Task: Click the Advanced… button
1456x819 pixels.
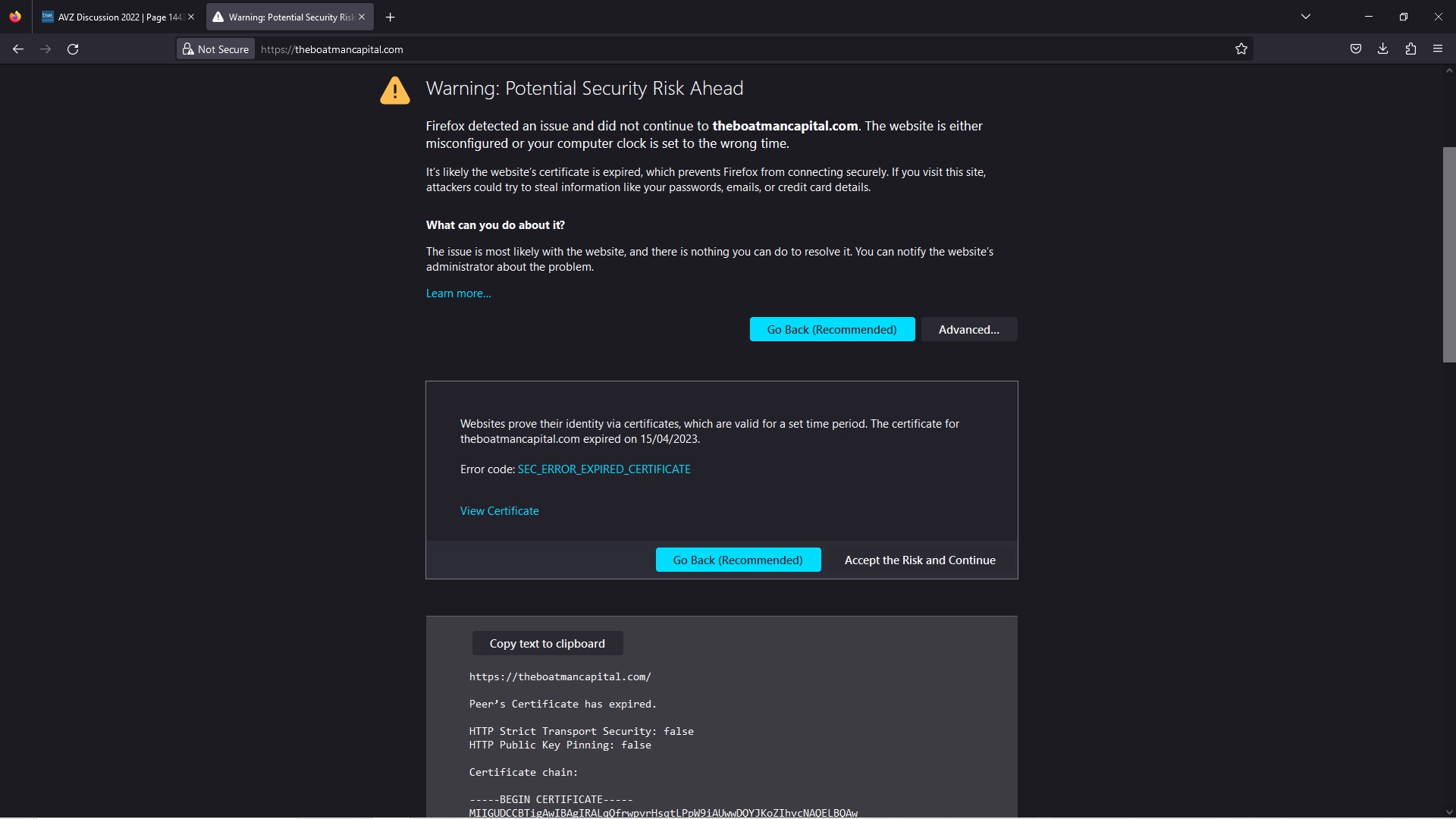Action: click(x=968, y=329)
